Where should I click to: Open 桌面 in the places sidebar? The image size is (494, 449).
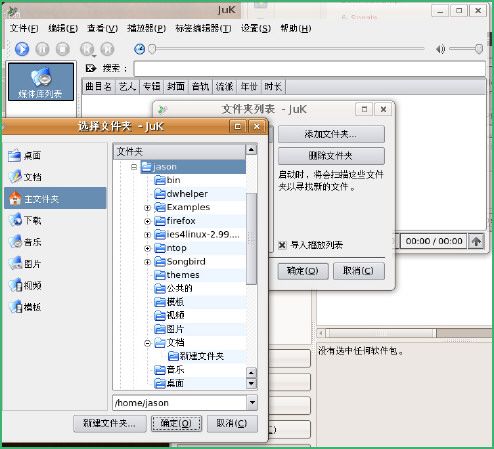click(24, 156)
